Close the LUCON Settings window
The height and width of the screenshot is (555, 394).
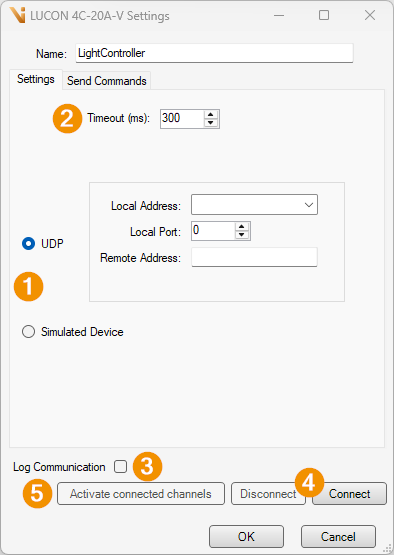(x=370, y=15)
